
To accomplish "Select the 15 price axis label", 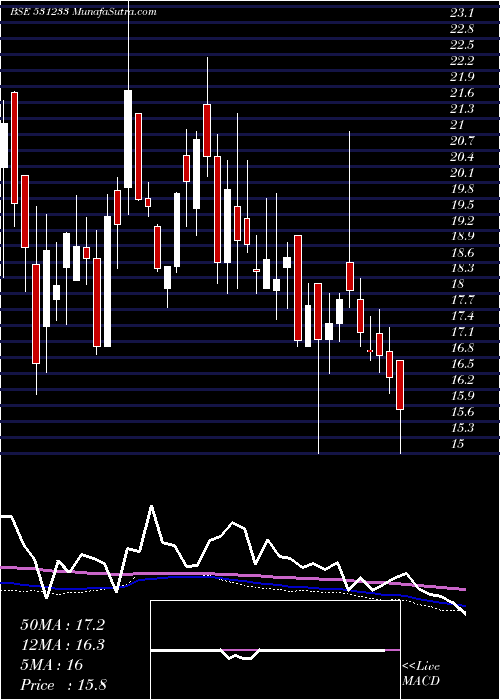I will pos(457,444).
